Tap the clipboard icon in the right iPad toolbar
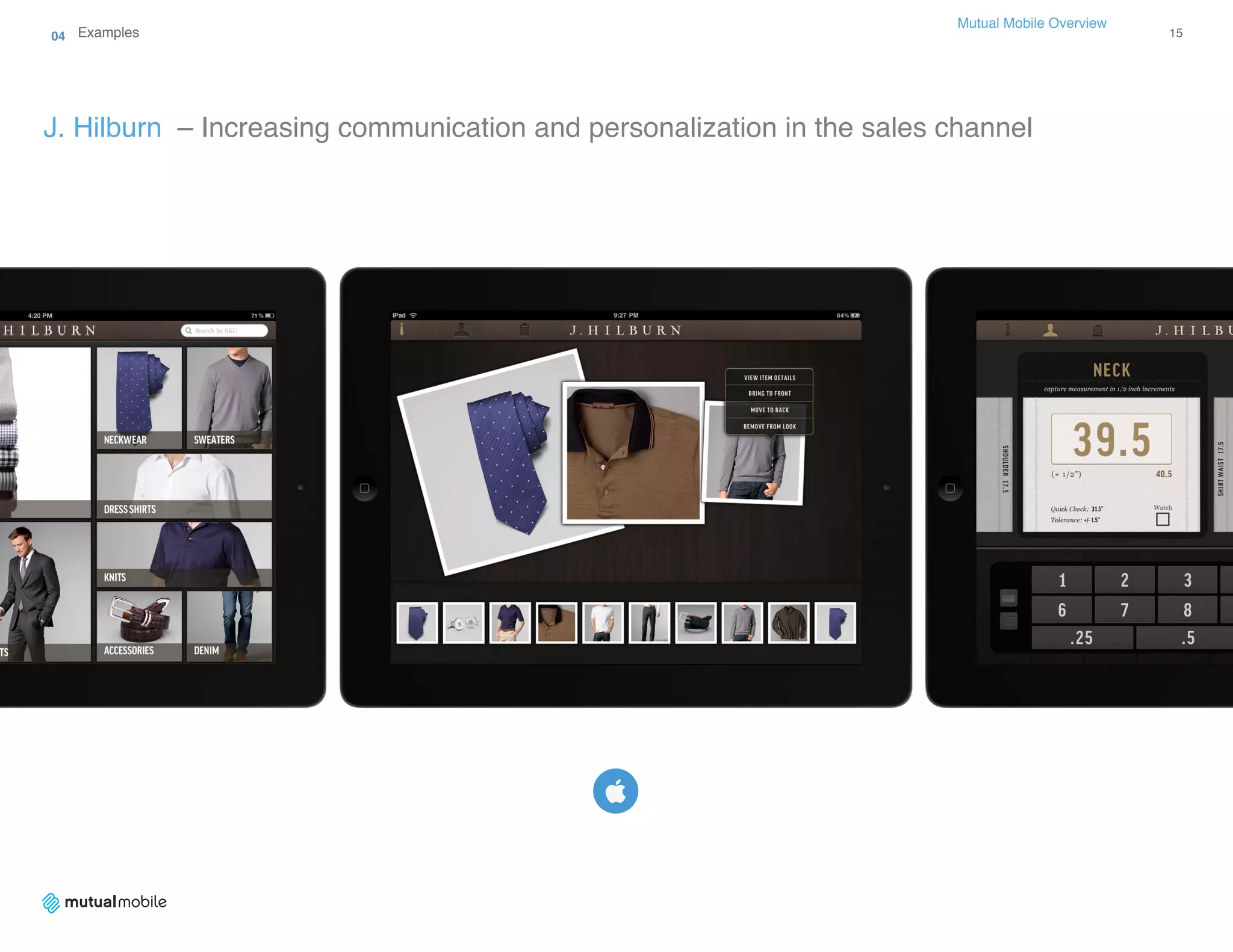This screenshot has width=1233, height=952. coord(1098,330)
